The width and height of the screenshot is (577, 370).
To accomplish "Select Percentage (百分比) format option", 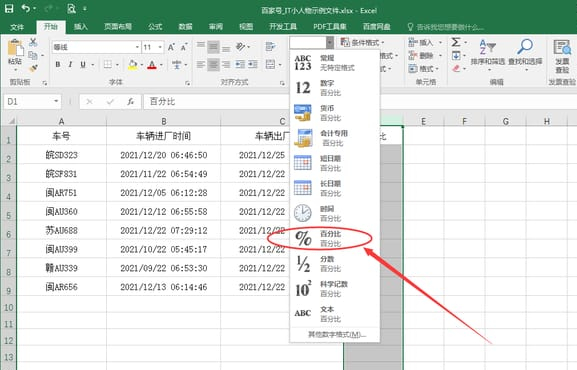I will (x=334, y=238).
